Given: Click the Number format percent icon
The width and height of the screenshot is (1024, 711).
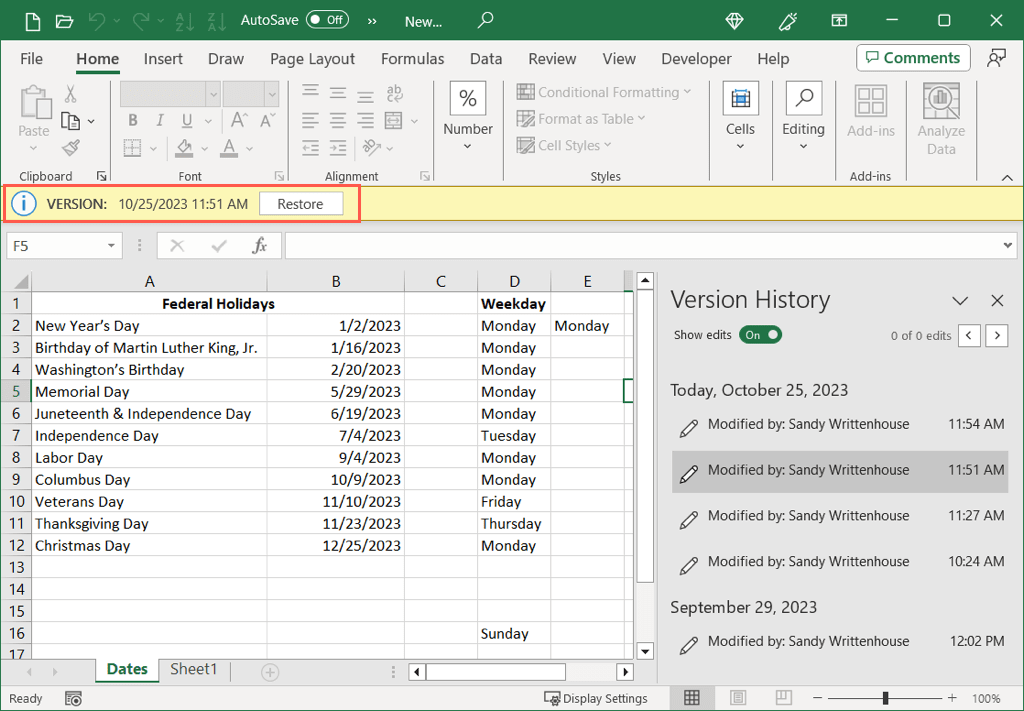Looking at the screenshot, I should point(467,99).
